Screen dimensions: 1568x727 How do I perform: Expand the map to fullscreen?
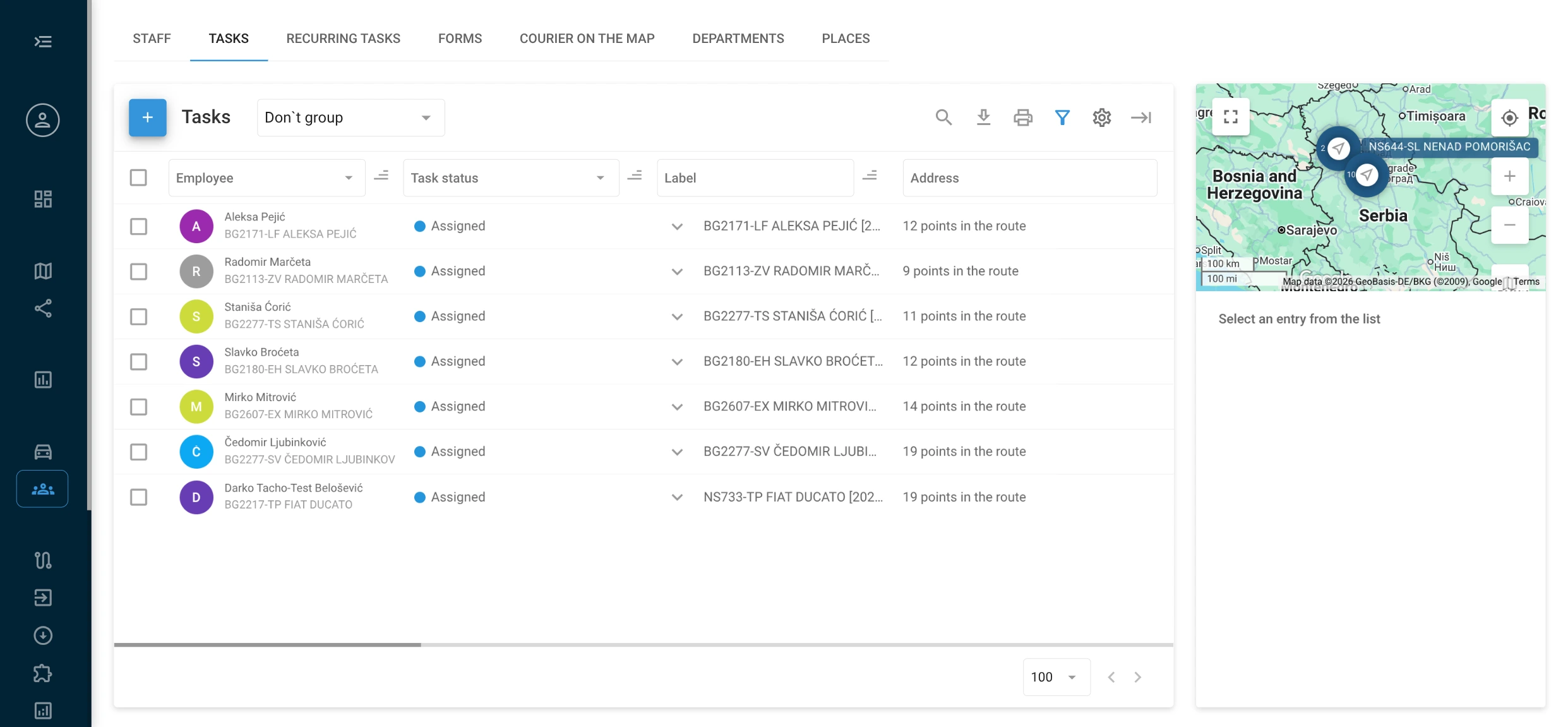click(1231, 117)
